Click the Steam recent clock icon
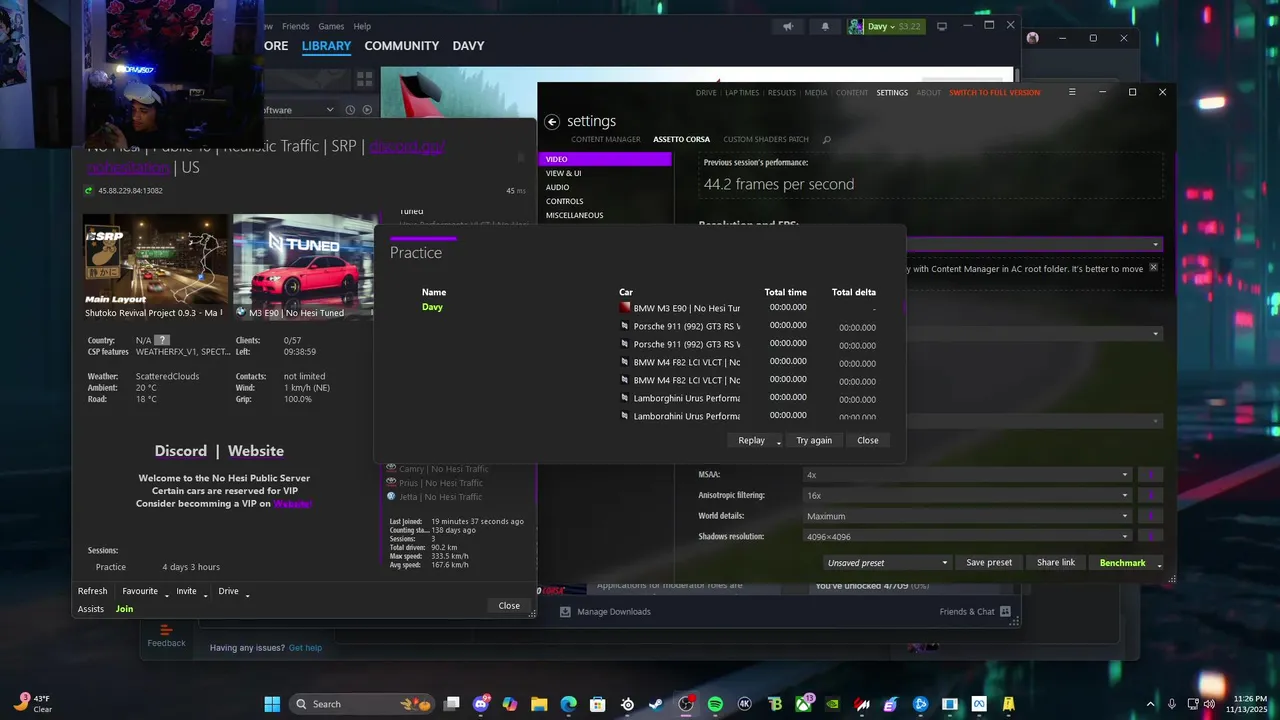Image resolution: width=1280 pixels, height=720 pixels. (350, 110)
